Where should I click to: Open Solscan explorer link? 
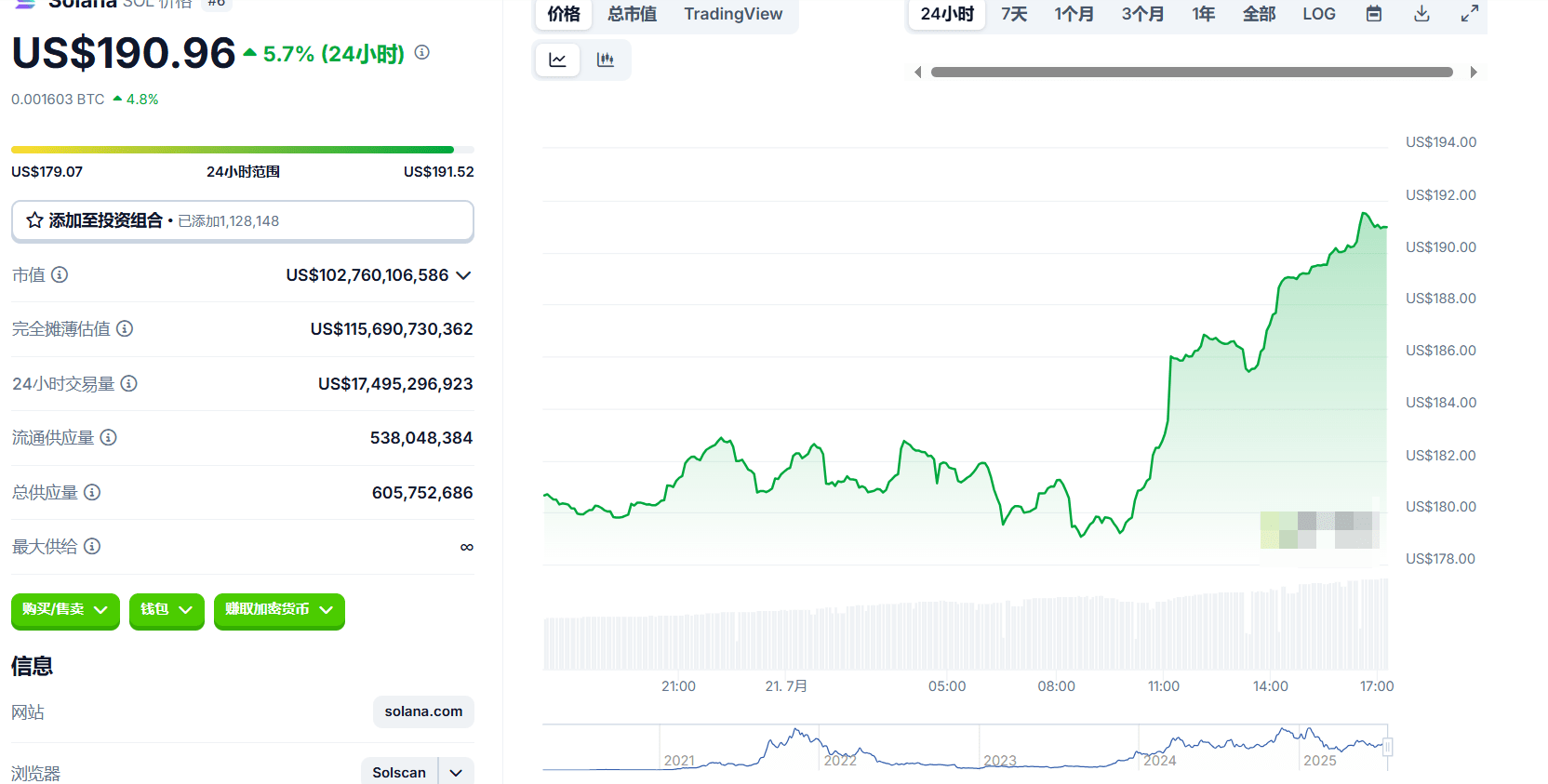399,773
